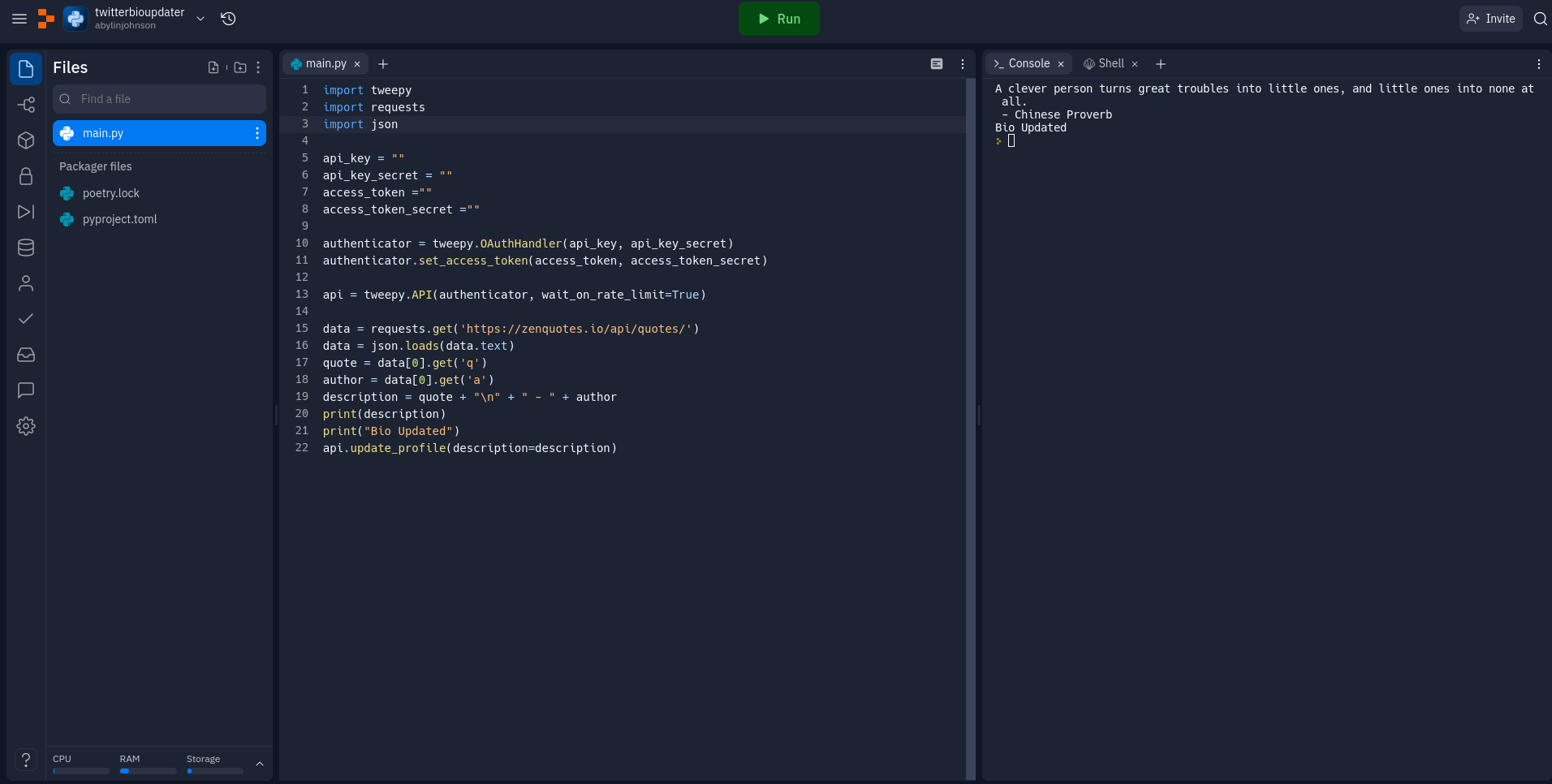Open the twitterbioupdater repl dropdown chevron

[x=200, y=19]
